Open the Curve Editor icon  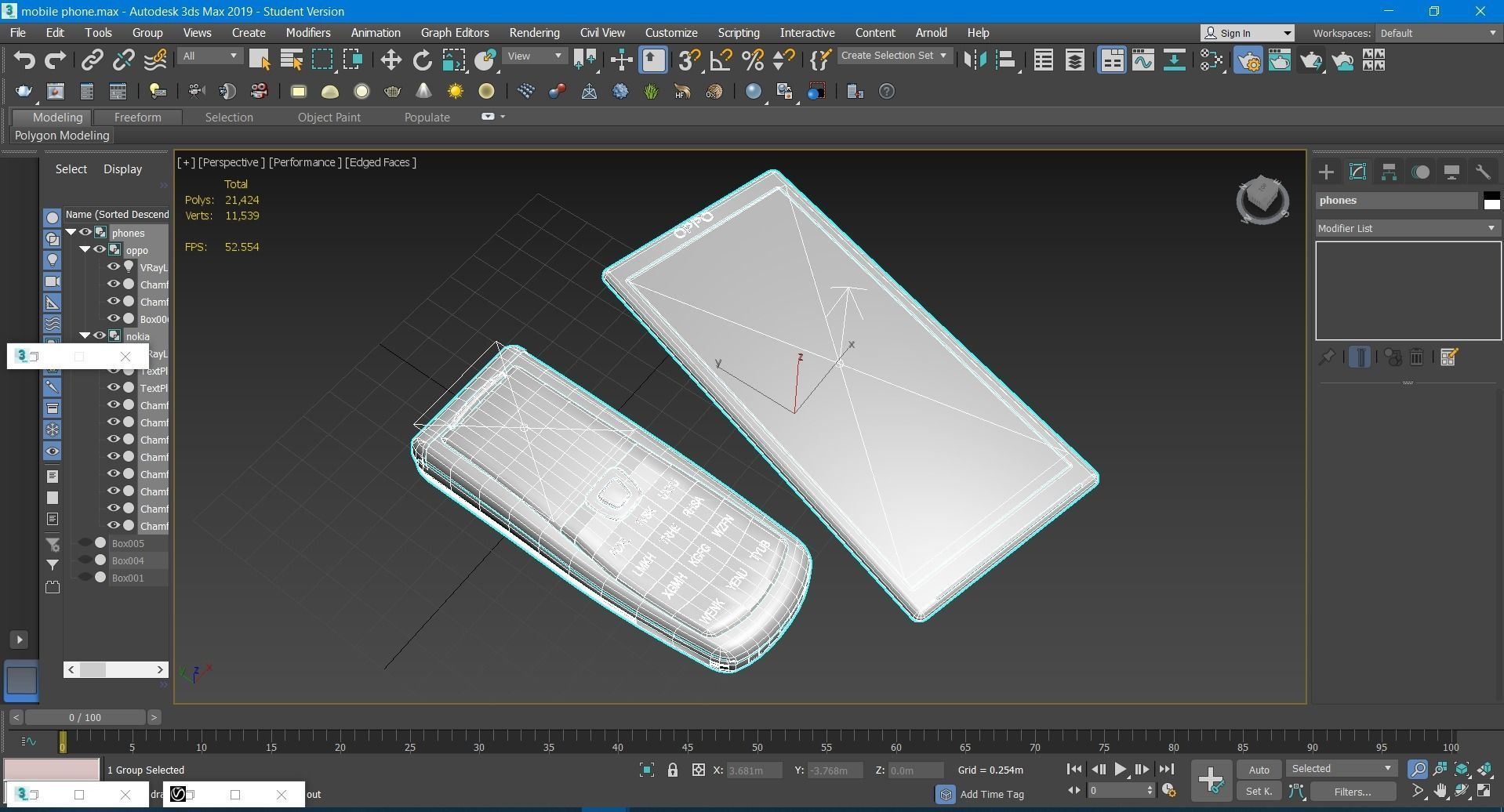[x=1143, y=60]
